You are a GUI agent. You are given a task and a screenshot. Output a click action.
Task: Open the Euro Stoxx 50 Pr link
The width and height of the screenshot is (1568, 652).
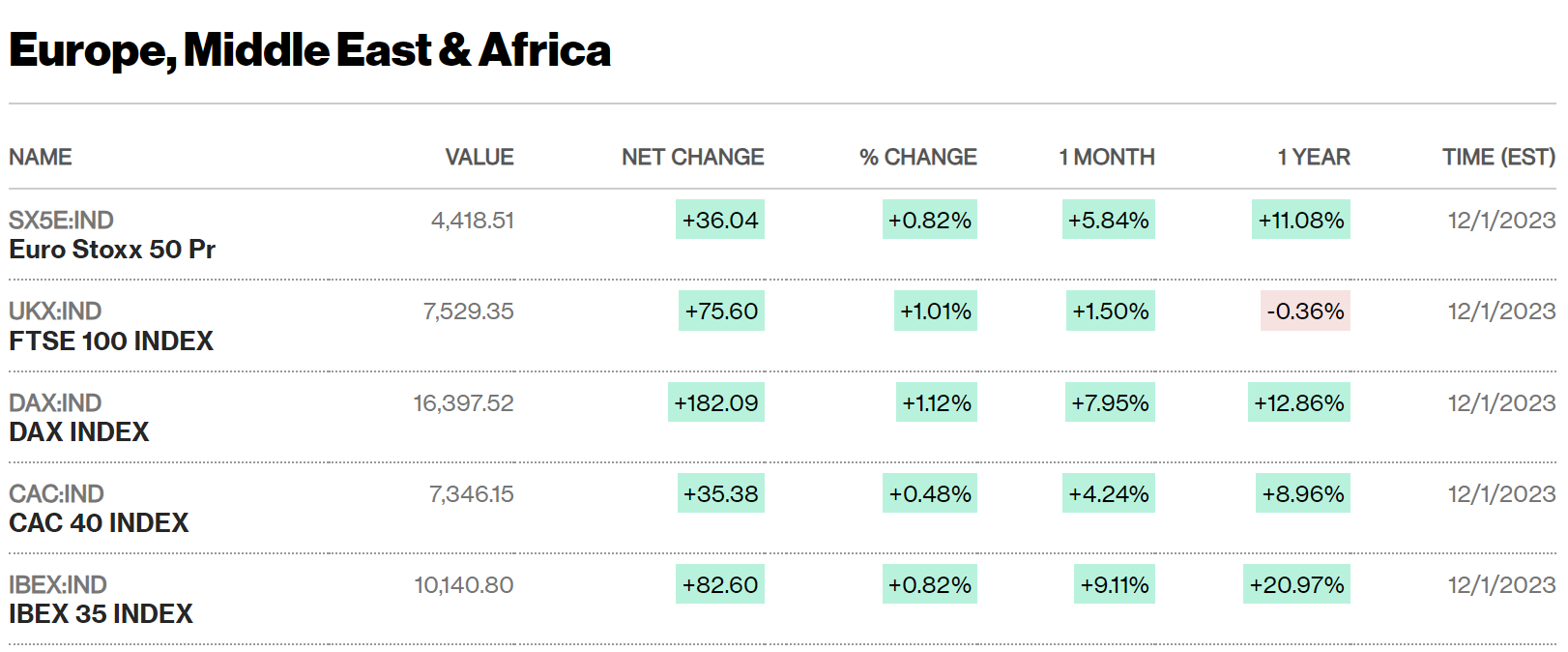[x=112, y=250]
